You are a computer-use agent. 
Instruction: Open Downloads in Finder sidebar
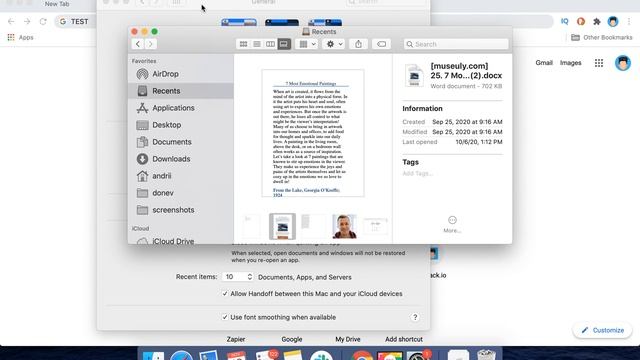[x=181, y=159]
